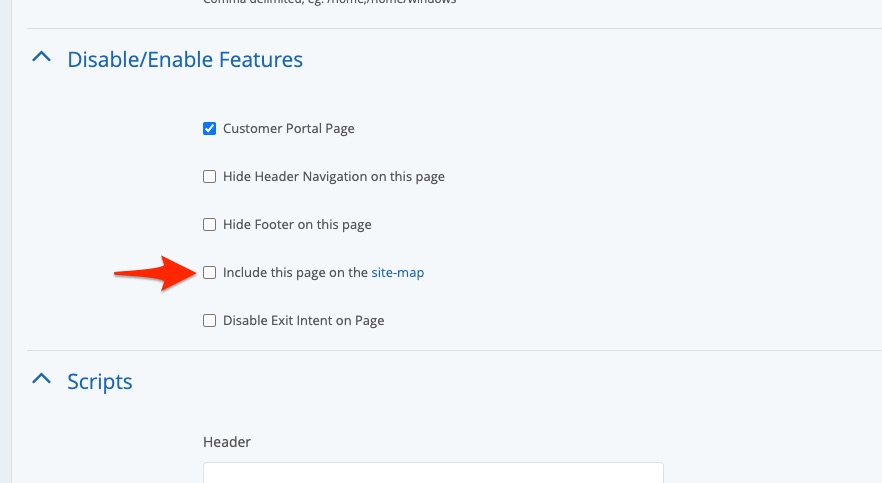Open the site-map link

coord(398,272)
